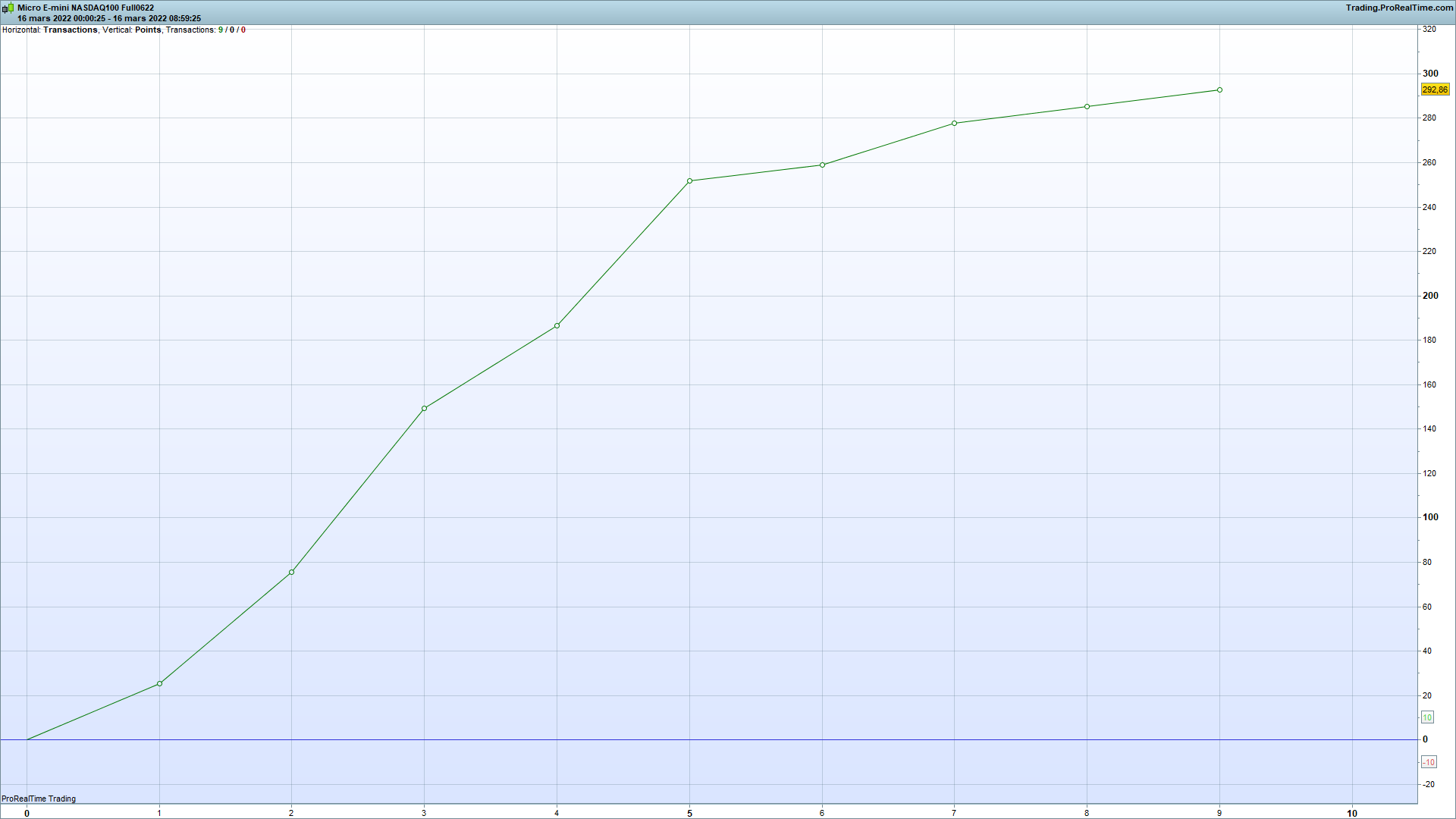Click the 0 label on the horizontal axis

point(27,813)
